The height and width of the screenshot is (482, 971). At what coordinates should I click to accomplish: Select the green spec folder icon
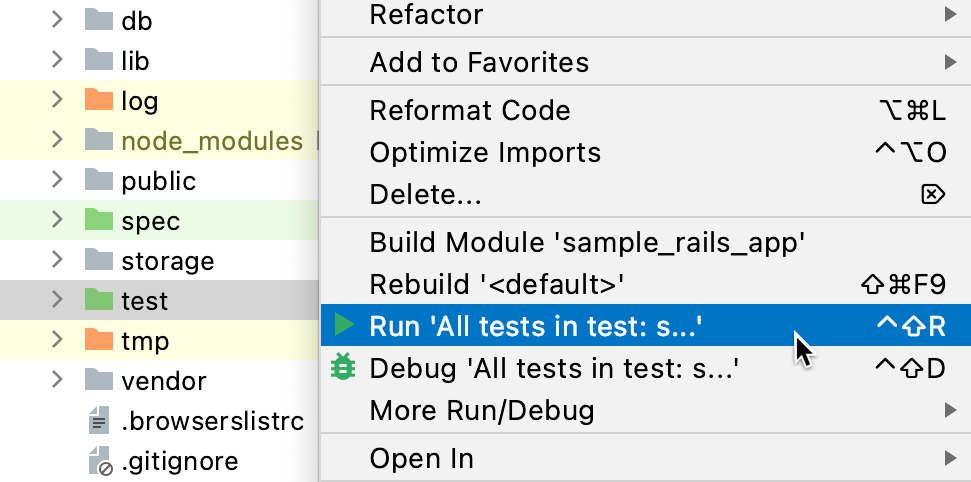pyautogui.click(x=98, y=221)
